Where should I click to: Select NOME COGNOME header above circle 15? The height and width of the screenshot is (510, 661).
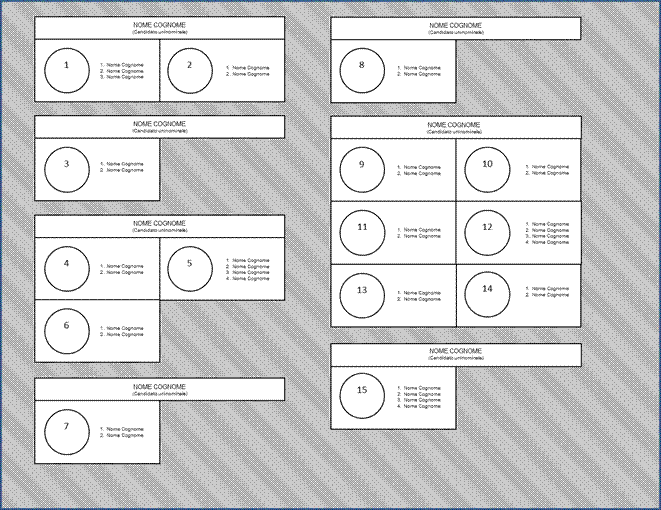pyautogui.click(x=456, y=355)
